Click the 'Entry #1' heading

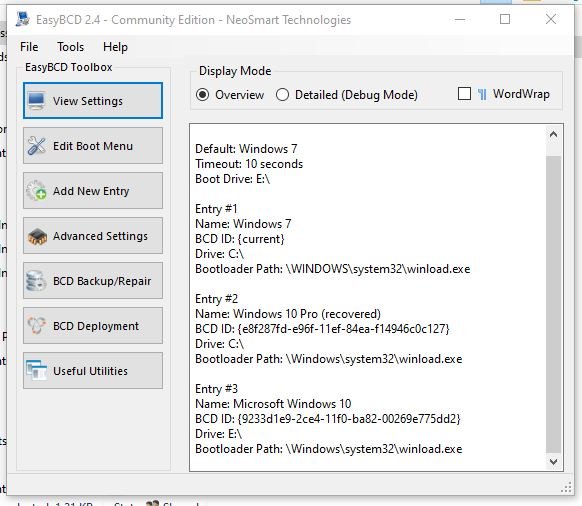point(216,209)
